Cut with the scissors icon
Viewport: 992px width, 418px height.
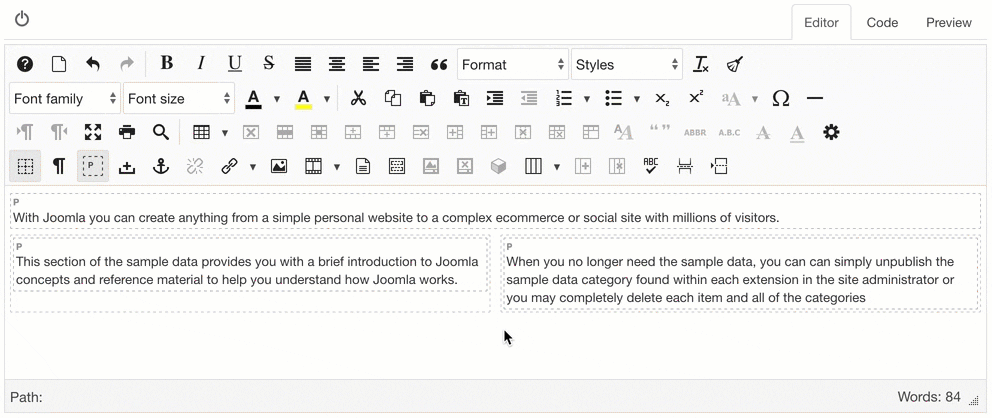point(359,98)
